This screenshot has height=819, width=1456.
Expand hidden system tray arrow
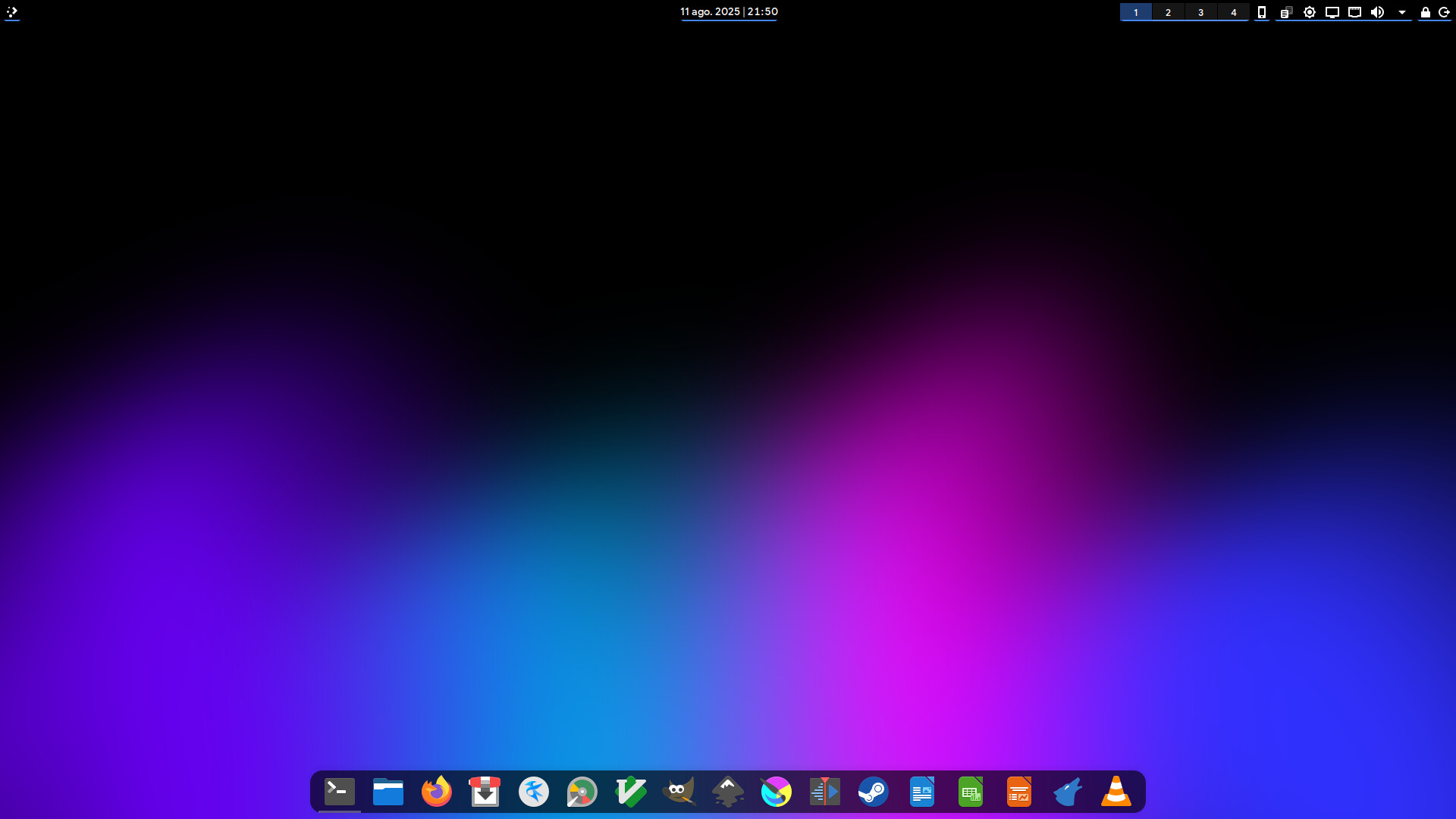pos(1402,12)
